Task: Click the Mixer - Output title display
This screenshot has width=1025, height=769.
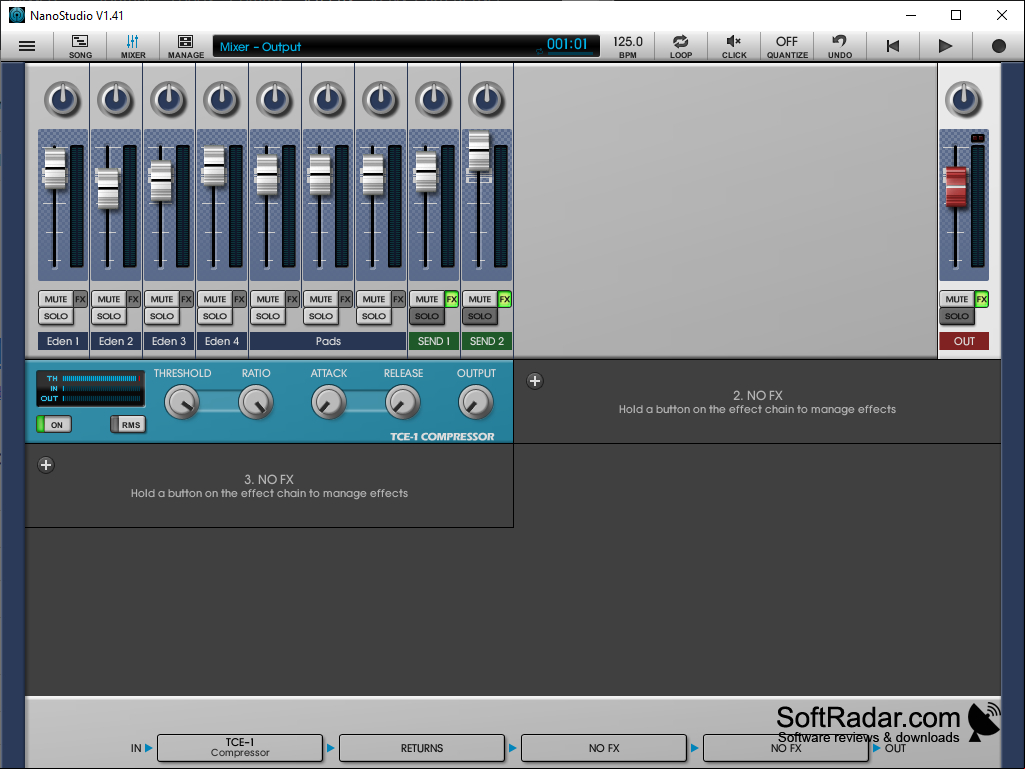Action: pos(260,46)
